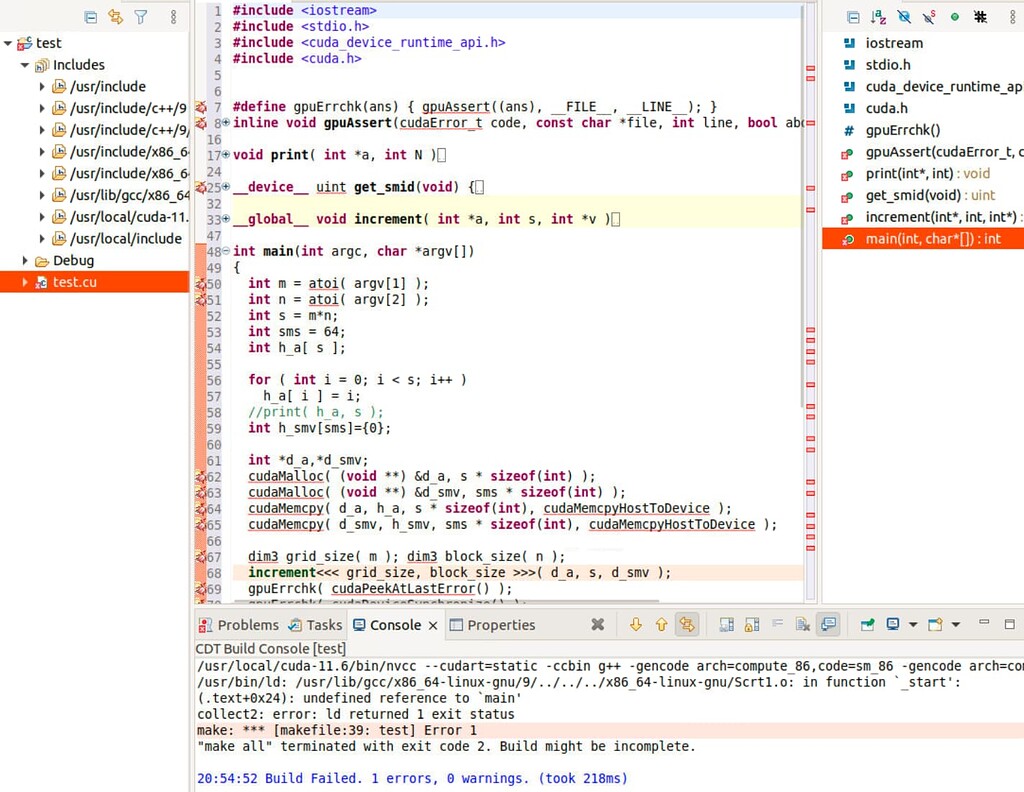The height and width of the screenshot is (792, 1024).
Task: Expand the Debug folder
Action: [x=25, y=260]
